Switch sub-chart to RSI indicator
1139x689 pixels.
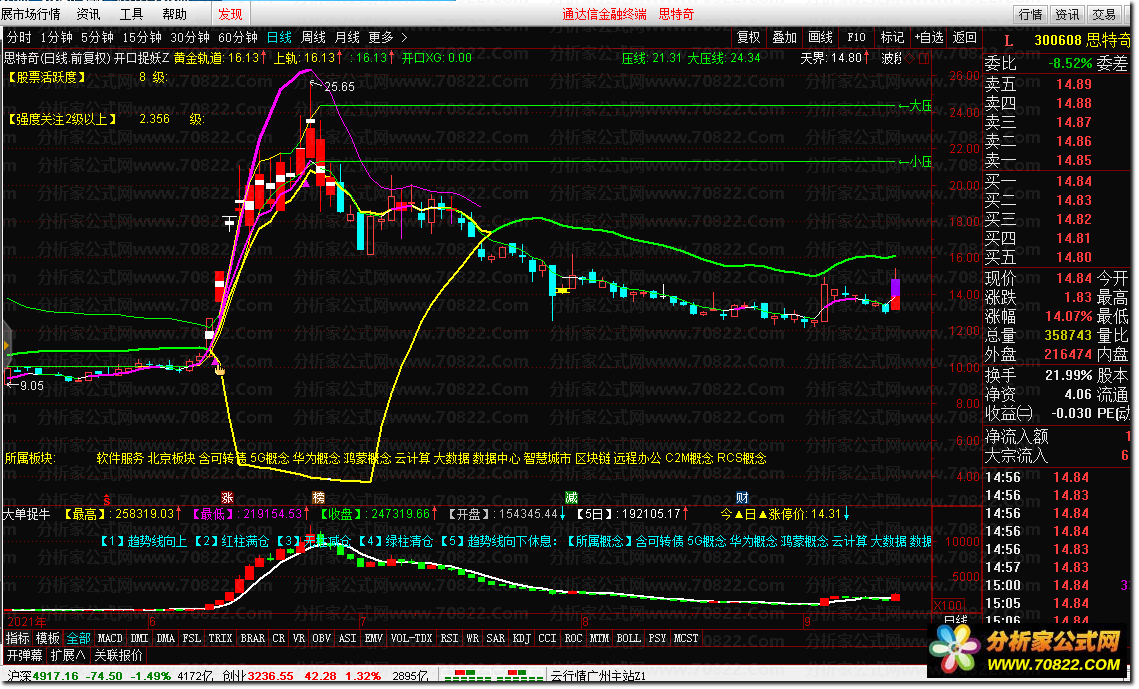coord(450,638)
